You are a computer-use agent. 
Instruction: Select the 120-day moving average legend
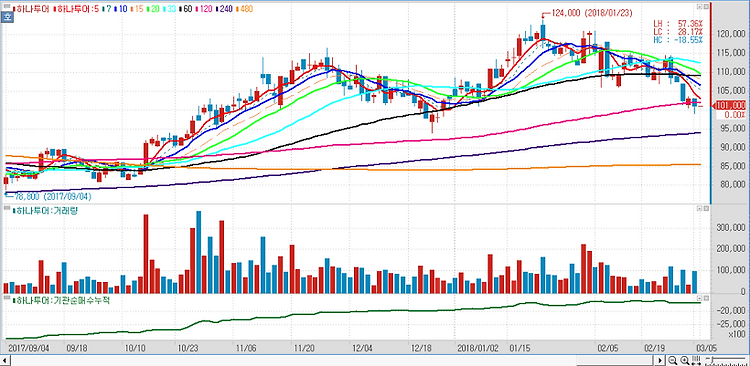203,9
